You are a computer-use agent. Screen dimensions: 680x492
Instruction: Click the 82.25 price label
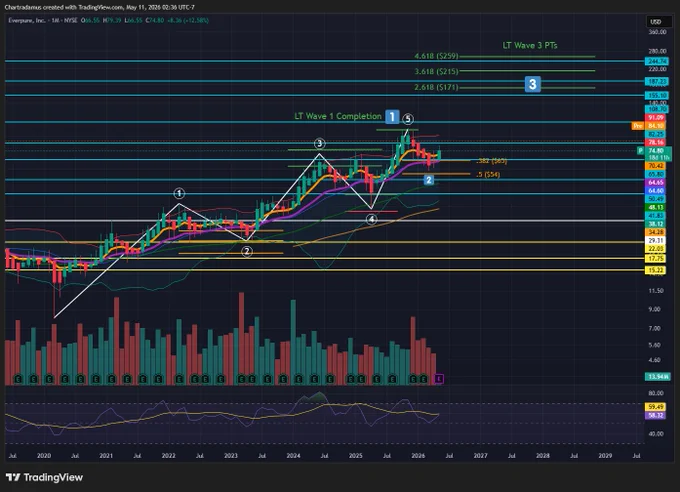[x=656, y=134]
